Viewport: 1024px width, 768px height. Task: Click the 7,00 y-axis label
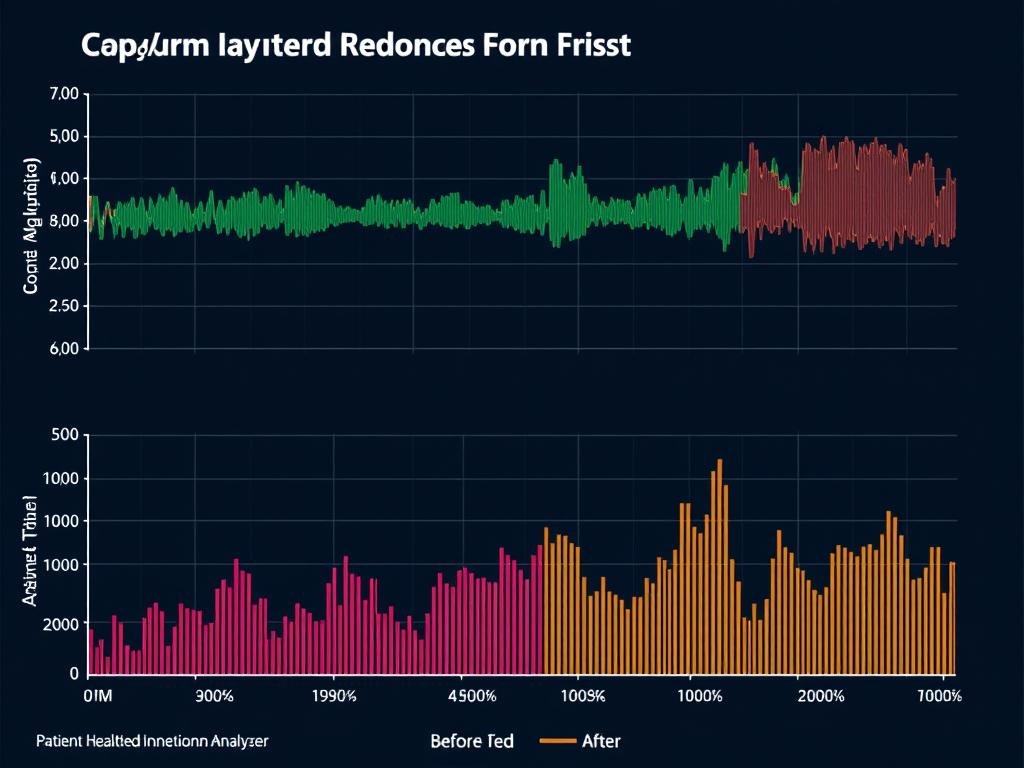pyautogui.click(x=62, y=94)
